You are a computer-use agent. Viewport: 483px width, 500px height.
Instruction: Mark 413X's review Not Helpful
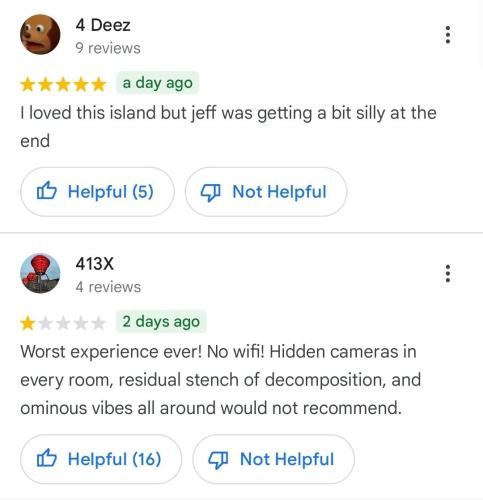click(x=274, y=459)
